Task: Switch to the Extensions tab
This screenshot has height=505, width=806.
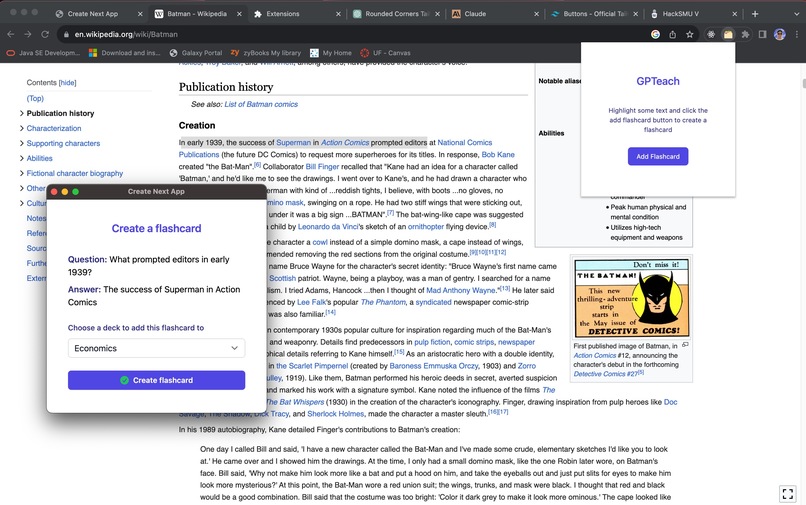Action: (x=283, y=14)
